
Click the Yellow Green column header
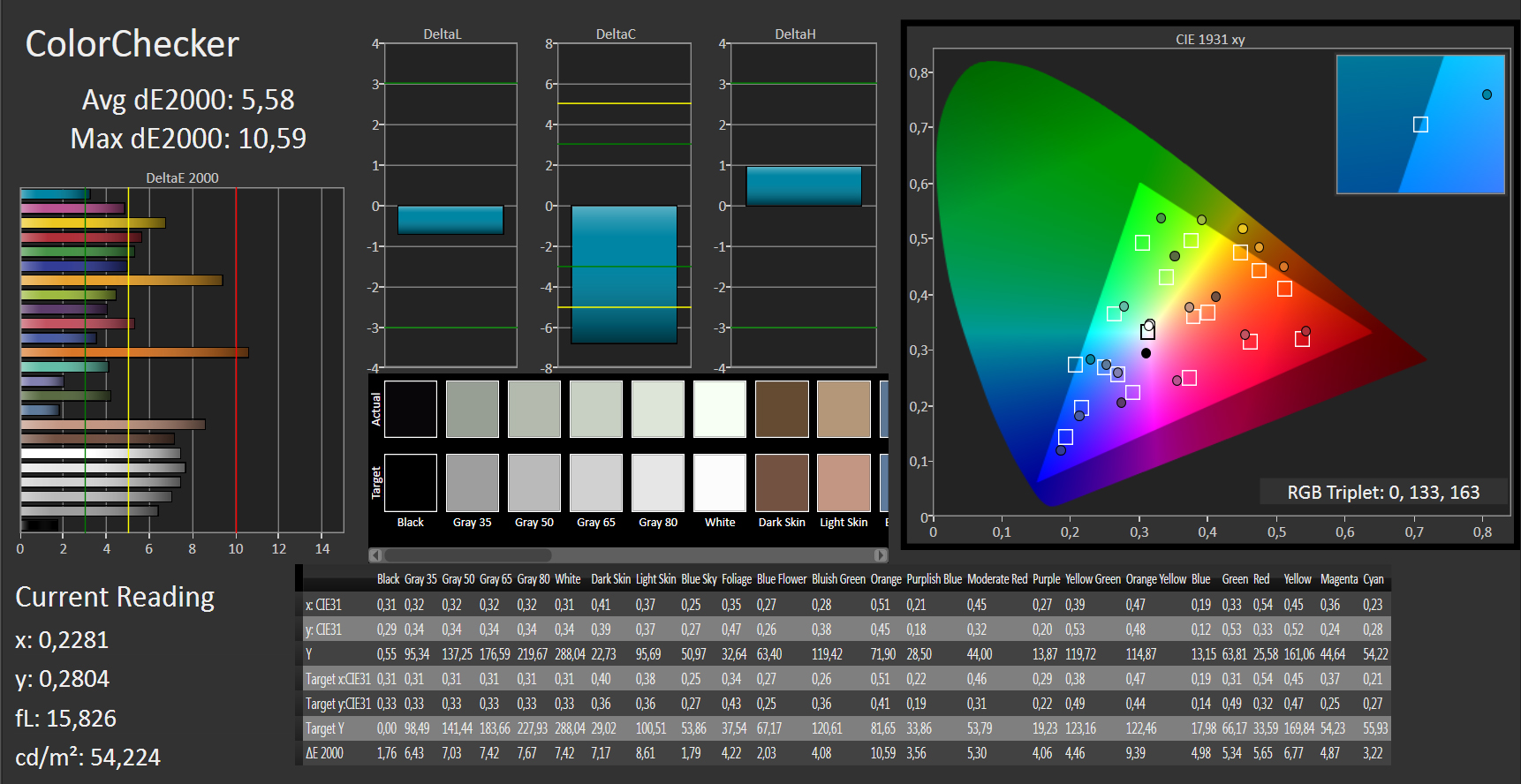click(1093, 579)
